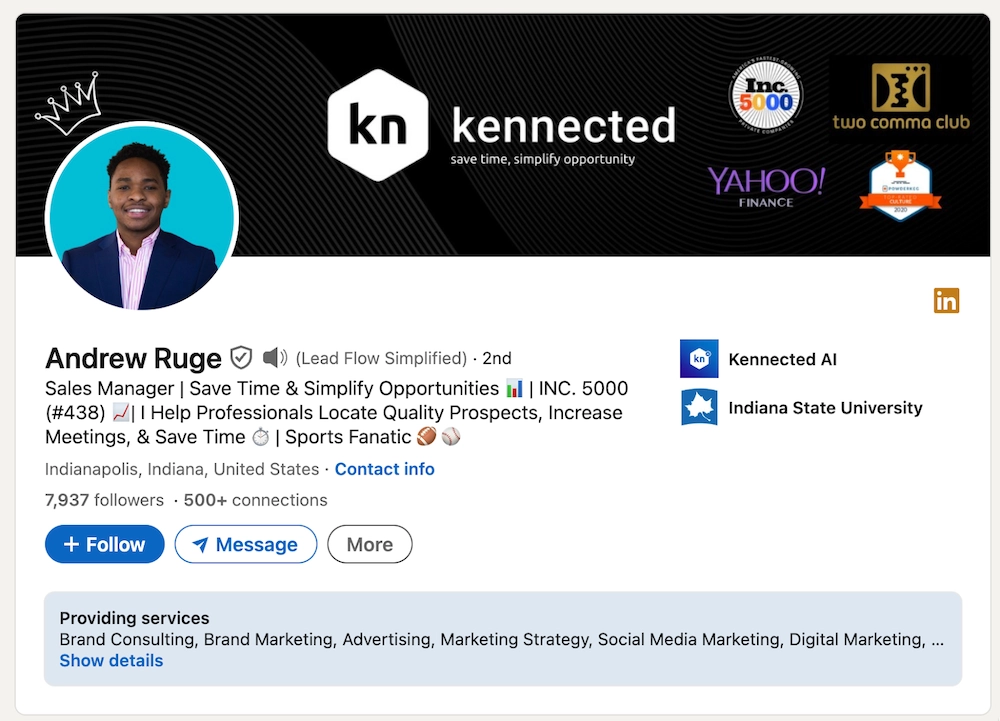Open the More options menu
The height and width of the screenshot is (721, 1000).
coord(369,544)
